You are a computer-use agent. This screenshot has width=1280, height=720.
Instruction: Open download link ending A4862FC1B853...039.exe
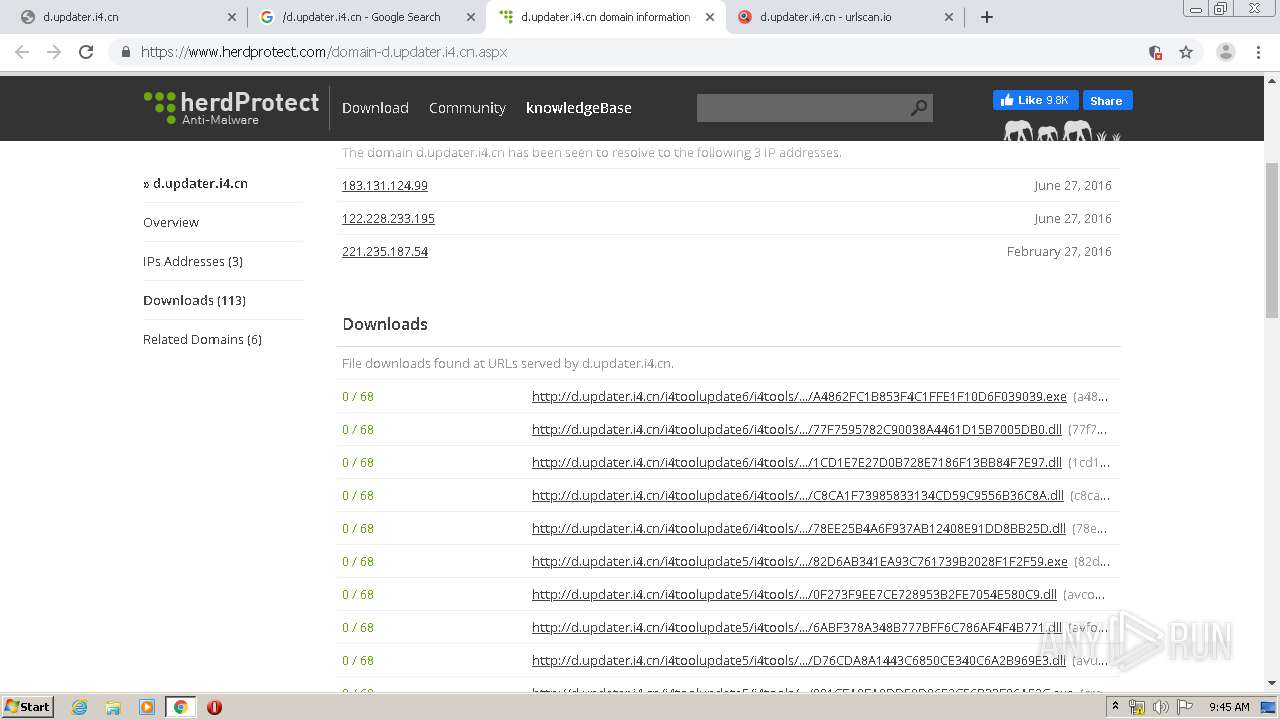[799, 396]
